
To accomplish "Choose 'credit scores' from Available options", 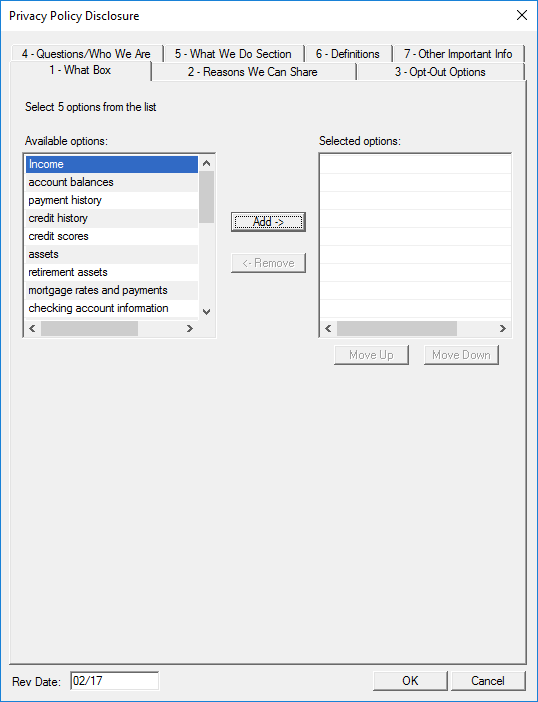I will [112, 236].
